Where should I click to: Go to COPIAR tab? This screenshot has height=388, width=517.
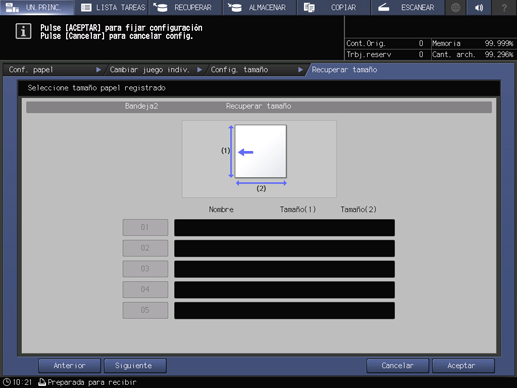pyautogui.click(x=333, y=7)
